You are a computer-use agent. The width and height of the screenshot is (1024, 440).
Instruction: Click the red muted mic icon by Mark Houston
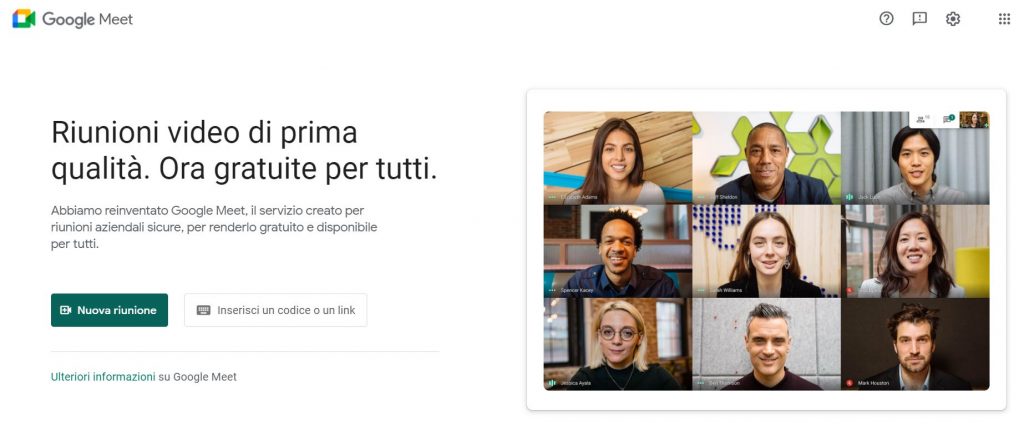(850, 383)
